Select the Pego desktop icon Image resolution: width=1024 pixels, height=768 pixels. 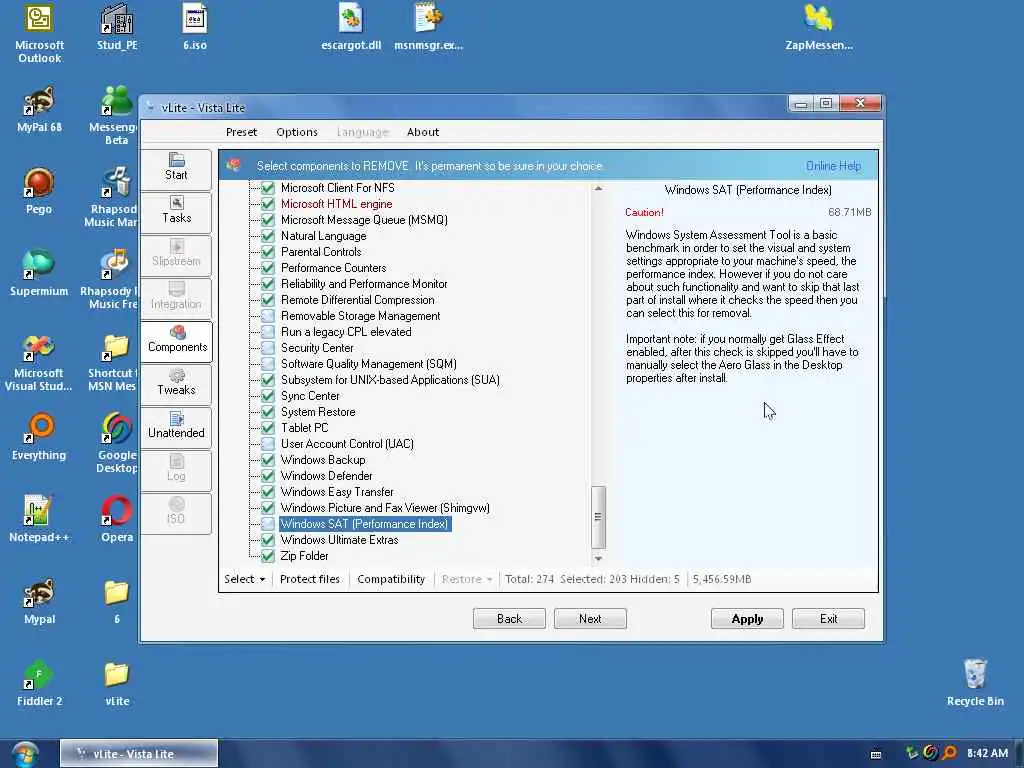[x=39, y=191]
